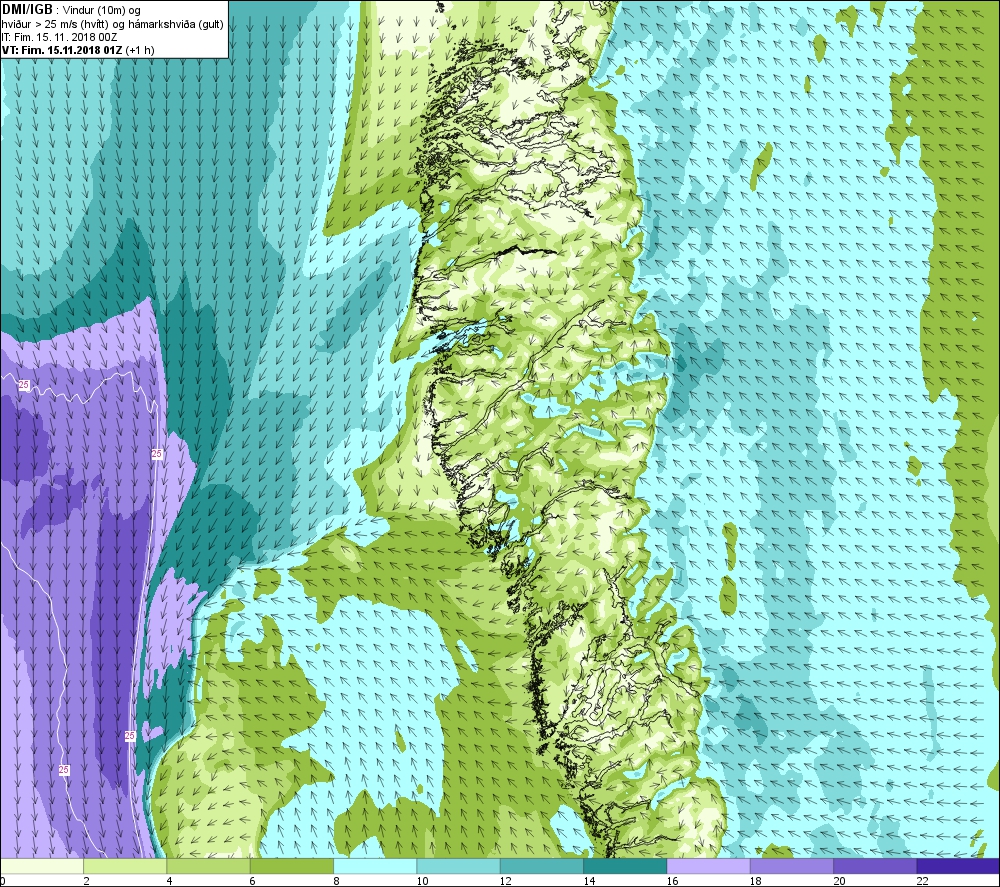Click the '(+1 h)' forecast offset text
This screenshot has height=887, width=1000.
click(x=140, y=50)
